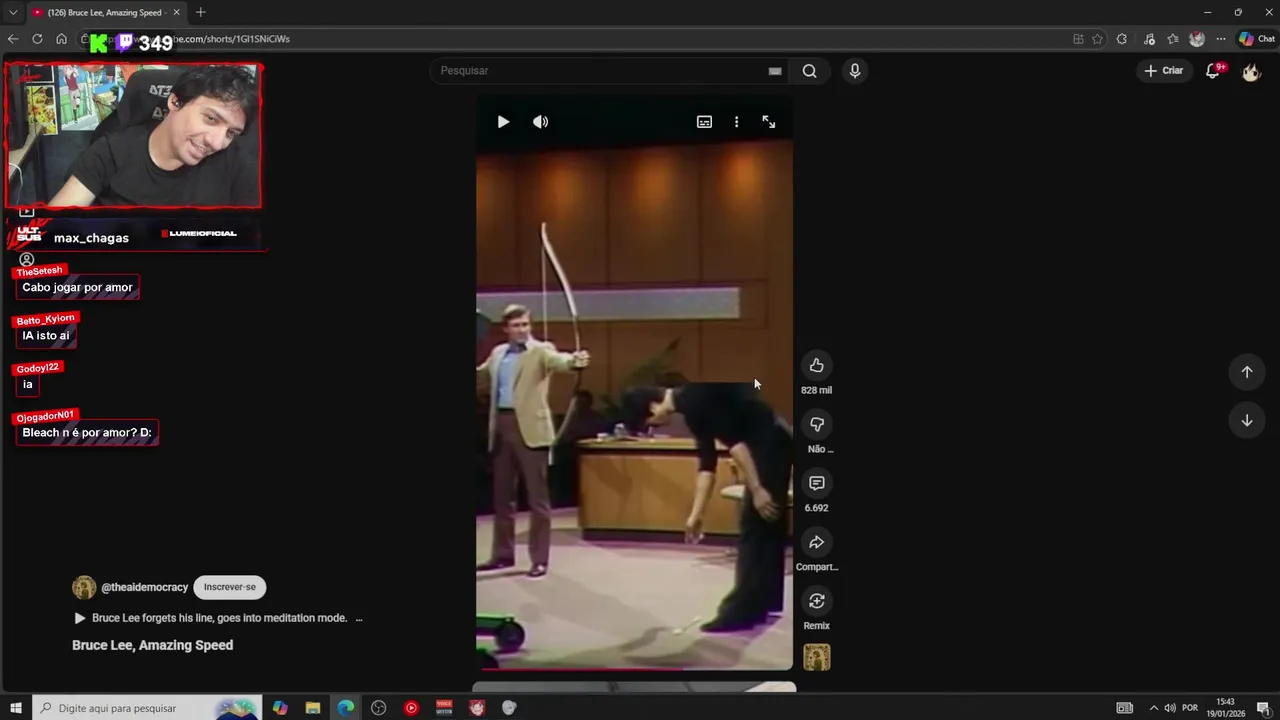Expand the Short description ellipsis
This screenshot has width=1280, height=720.
point(359,619)
